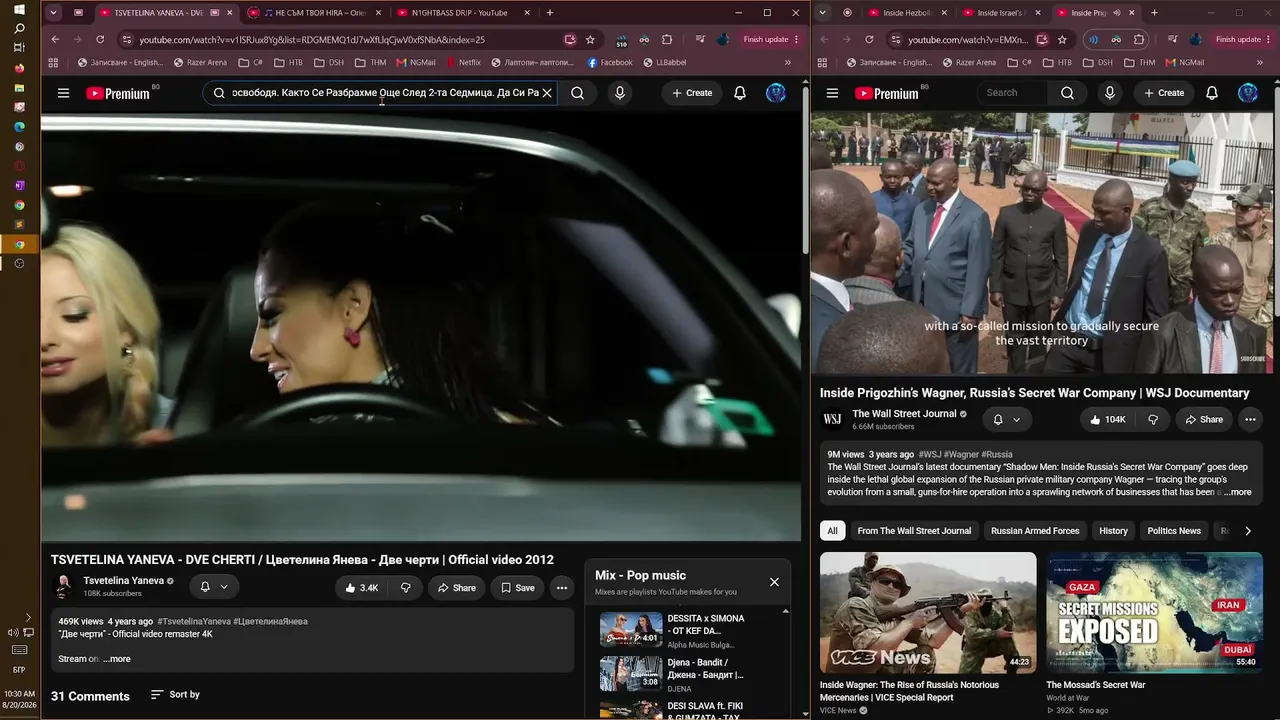Like the Wagner documentary (104K)

(1108, 420)
